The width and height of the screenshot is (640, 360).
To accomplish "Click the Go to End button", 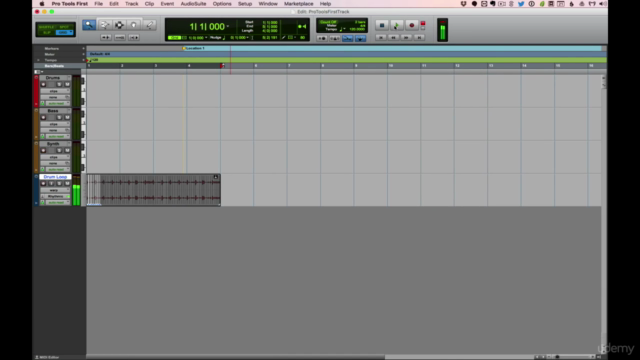I will click(x=419, y=38).
